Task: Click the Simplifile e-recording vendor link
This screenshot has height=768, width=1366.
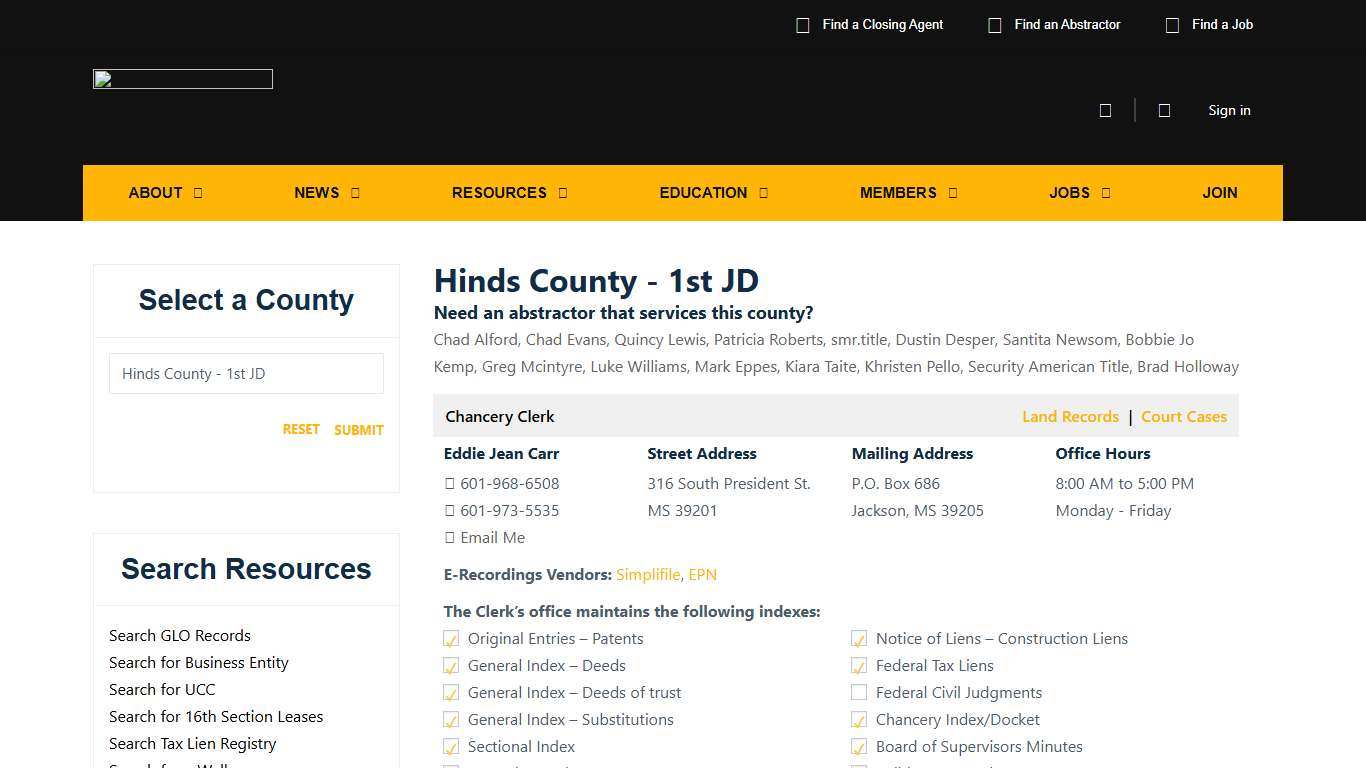Action: pyautogui.click(x=648, y=574)
